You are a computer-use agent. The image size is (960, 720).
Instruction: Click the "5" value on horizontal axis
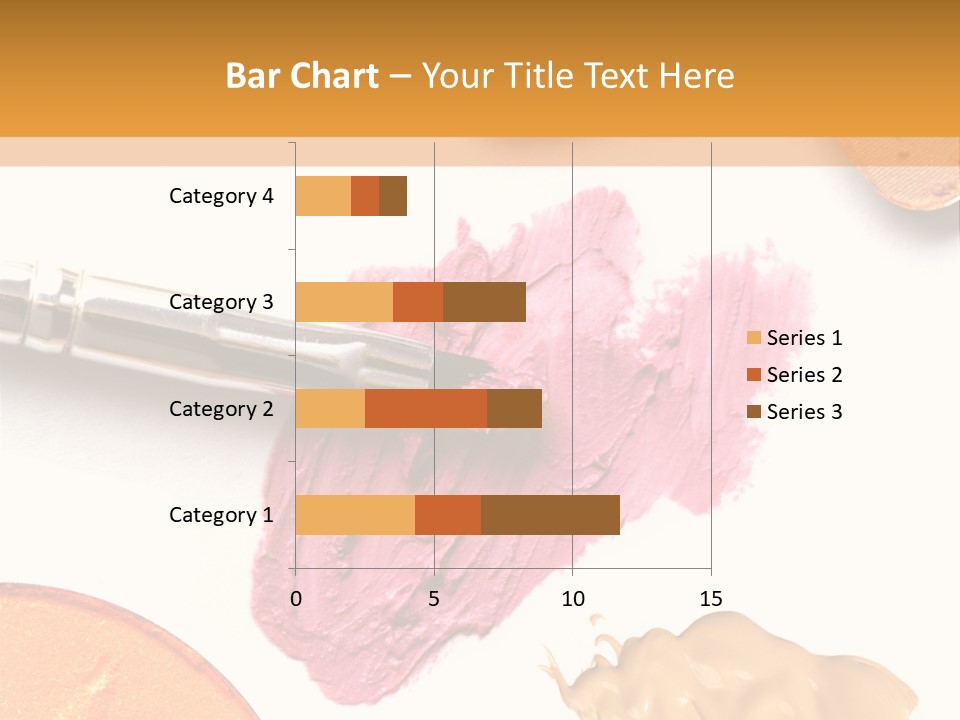point(434,599)
